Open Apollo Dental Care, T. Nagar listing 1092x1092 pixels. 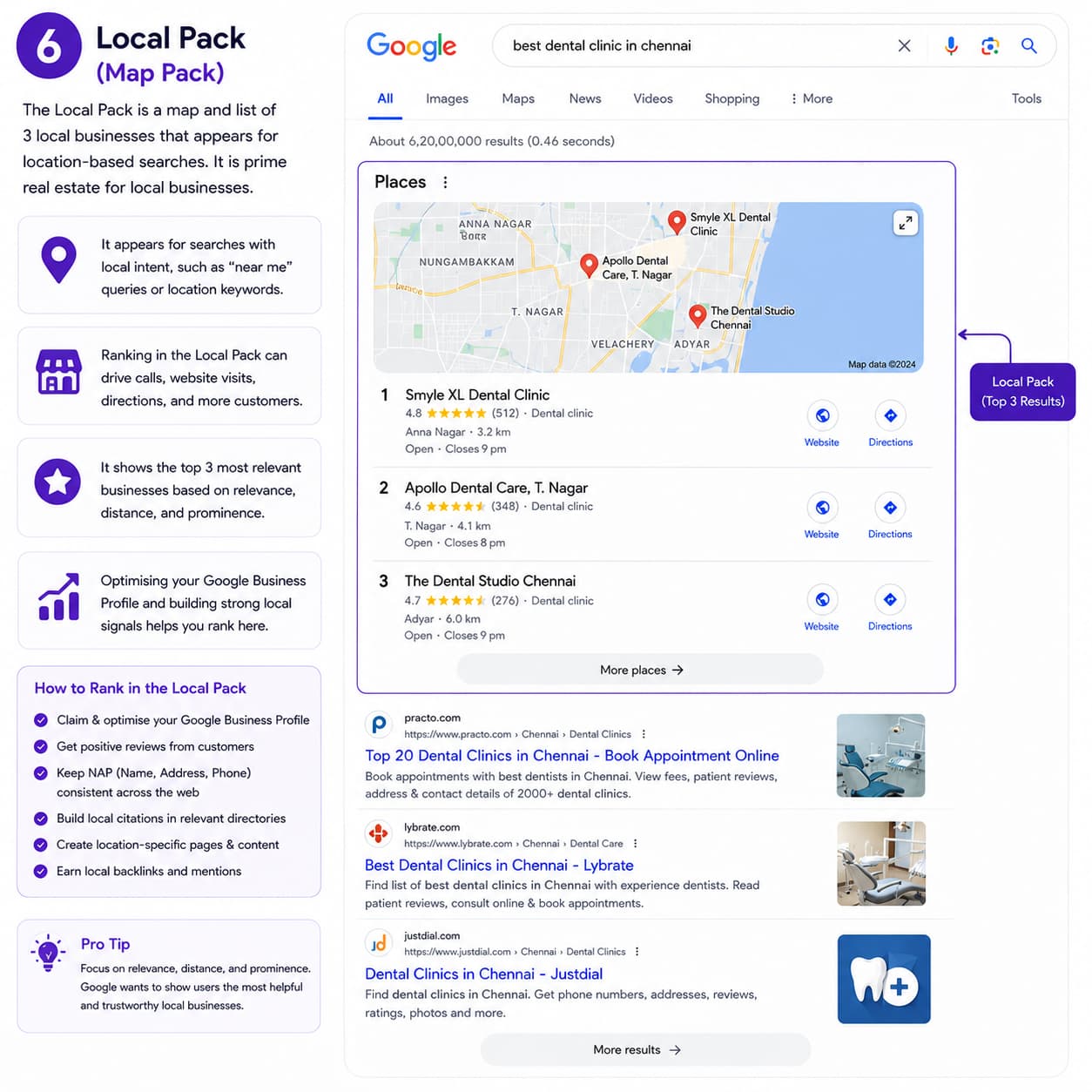(x=496, y=488)
